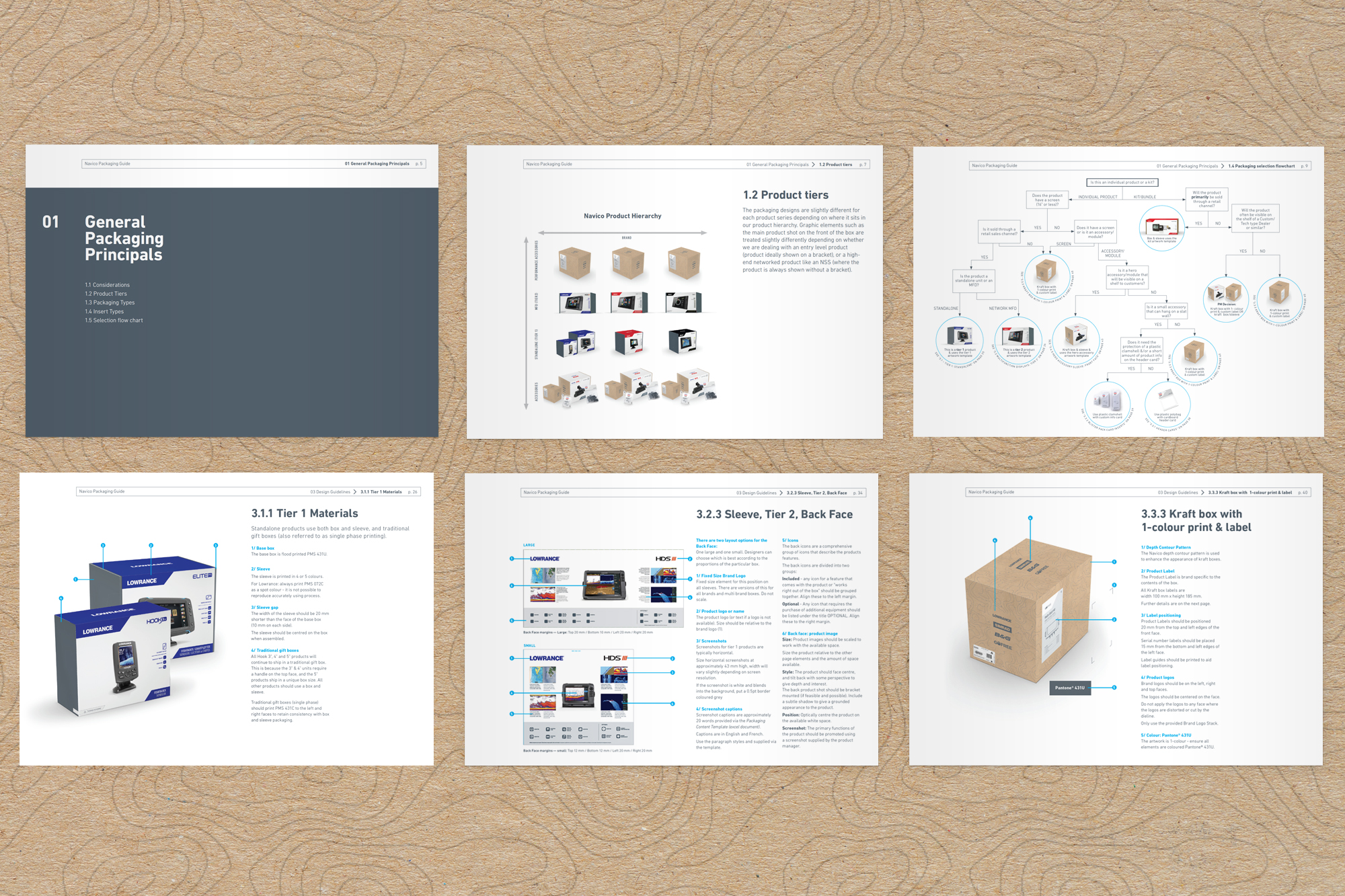Click "03 Design Guidelines" breadcrumb on Sleeve Back Face page
The width and height of the screenshot is (1345, 896).
tap(756, 493)
